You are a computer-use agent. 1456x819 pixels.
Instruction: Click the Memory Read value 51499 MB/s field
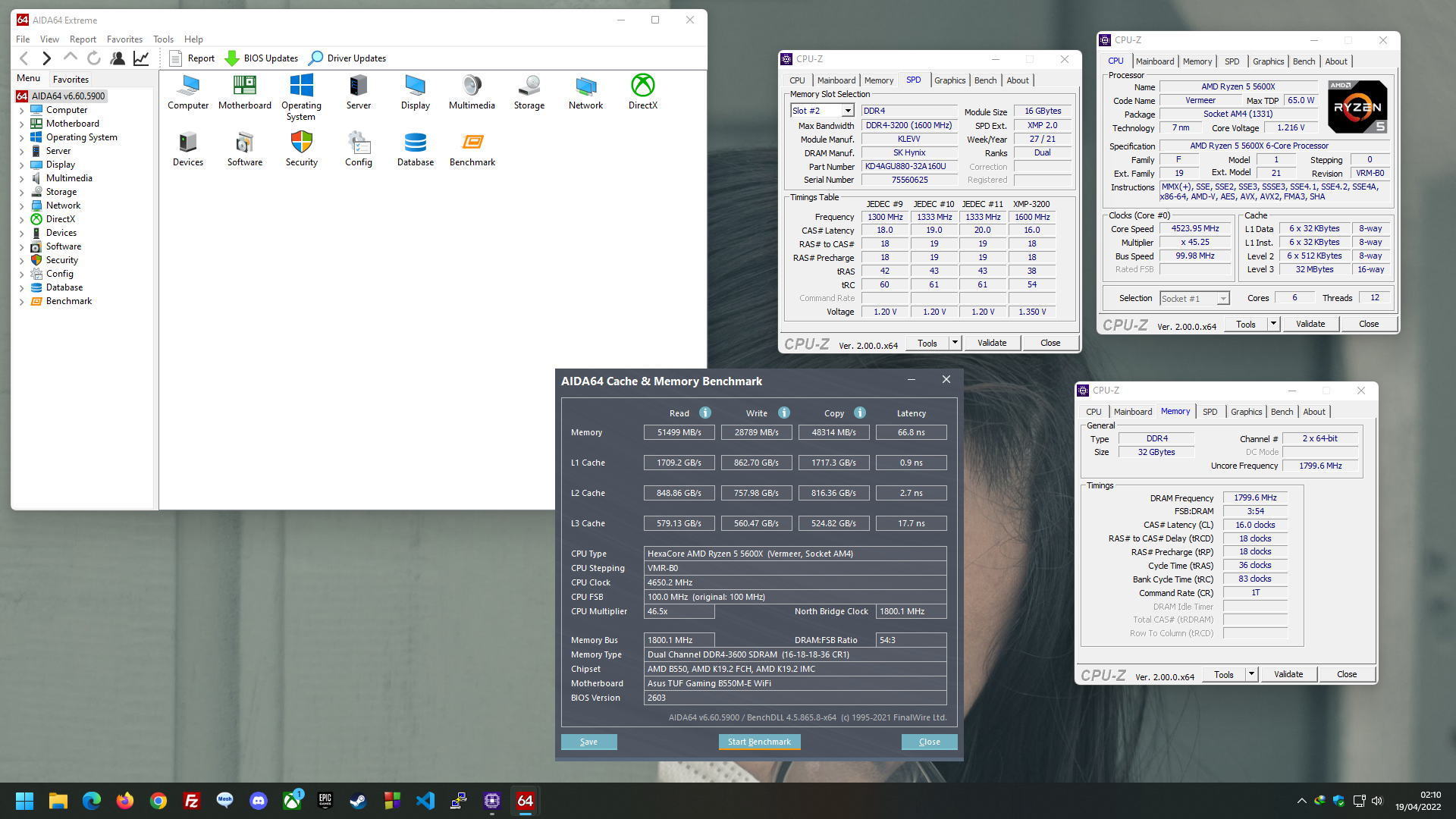pos(679,432)
